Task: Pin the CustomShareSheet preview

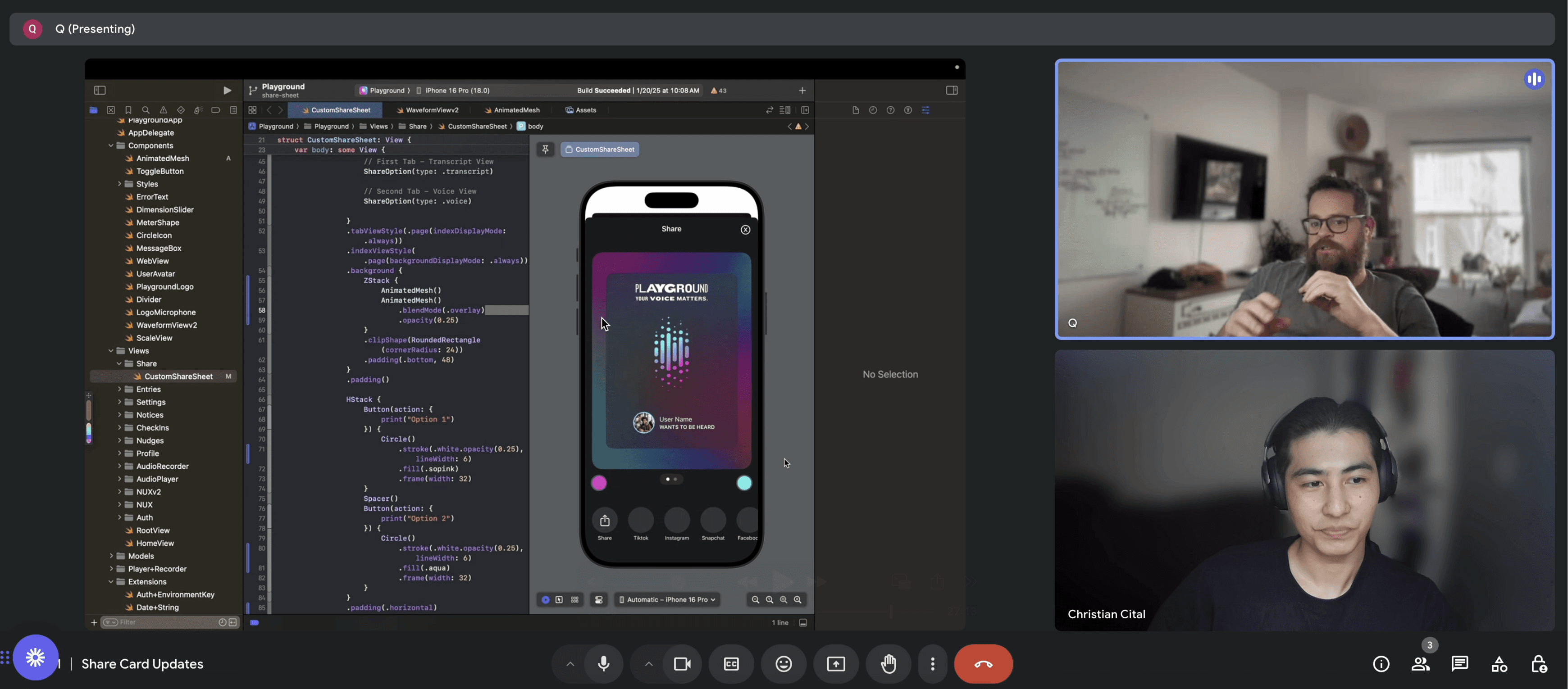Action: pos(545,150)
